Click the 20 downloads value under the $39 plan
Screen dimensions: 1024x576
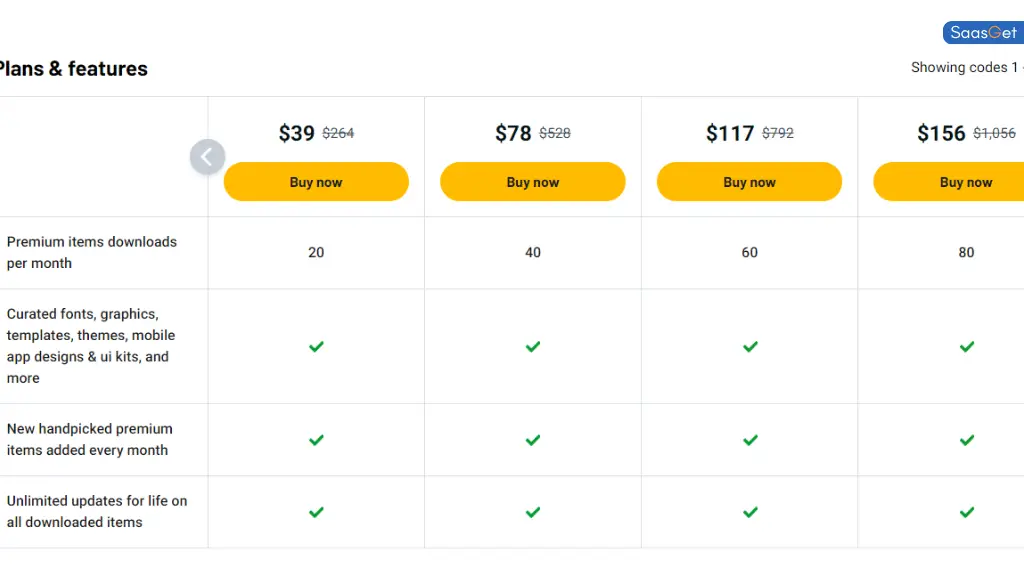(316, 252)
